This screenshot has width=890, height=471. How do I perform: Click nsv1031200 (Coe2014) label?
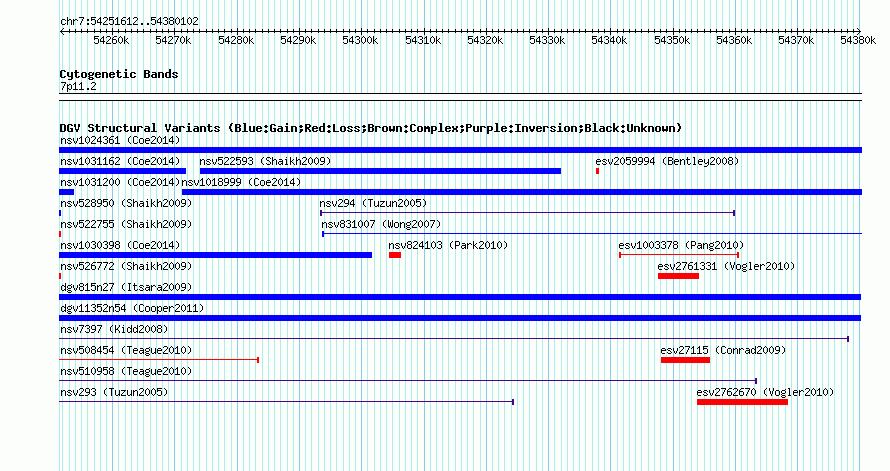[x=120, y=182]
